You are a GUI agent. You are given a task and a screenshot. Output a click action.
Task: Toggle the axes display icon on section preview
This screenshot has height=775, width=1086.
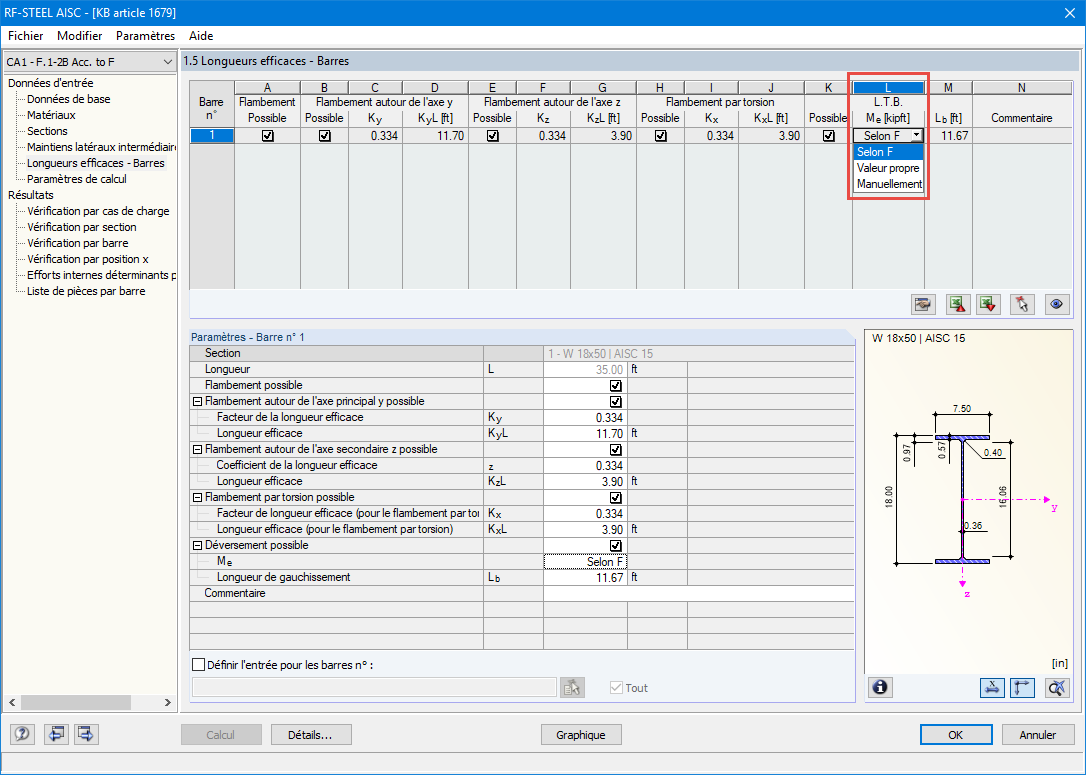point(1021,687)
